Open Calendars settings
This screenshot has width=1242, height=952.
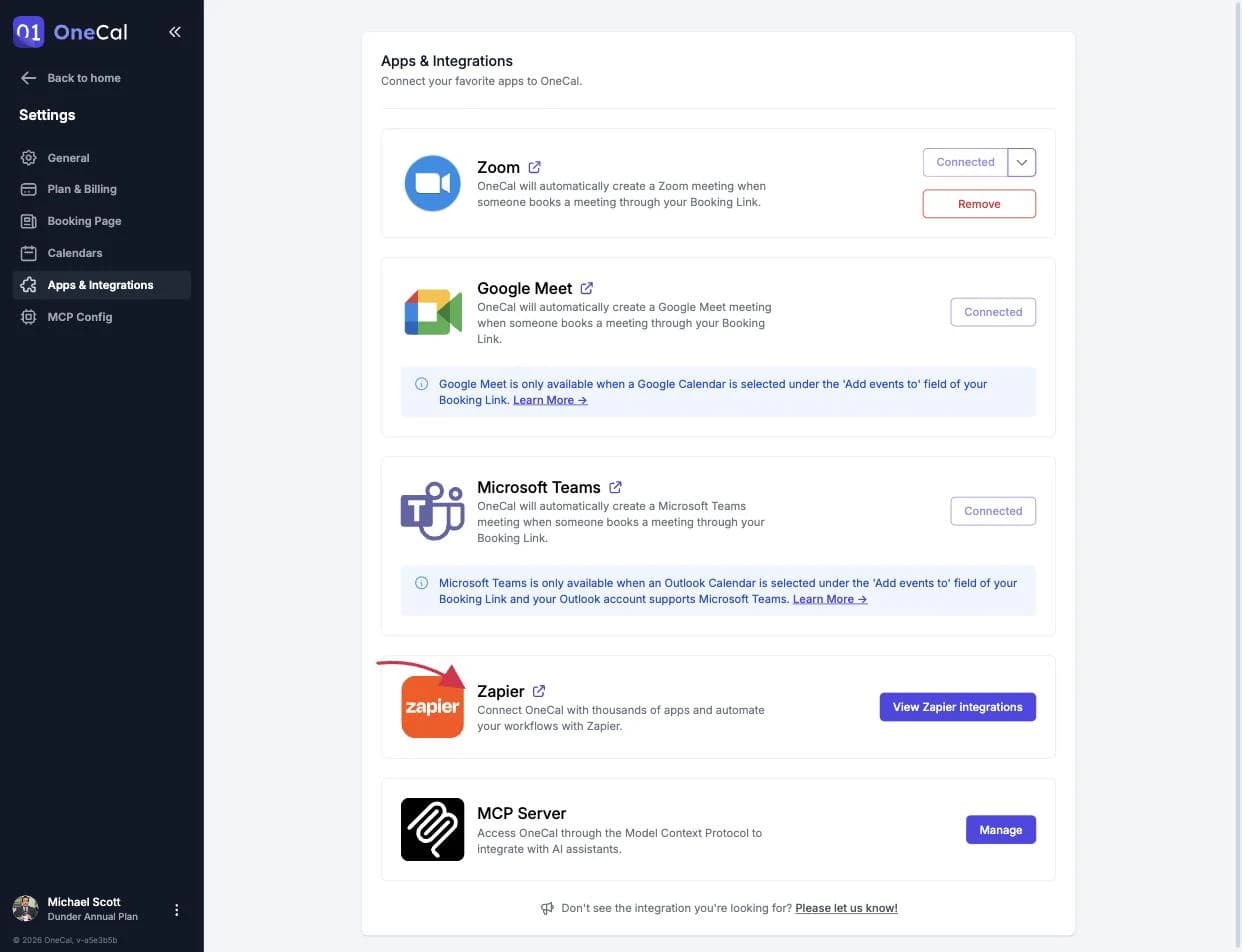[x=102, y=253]
